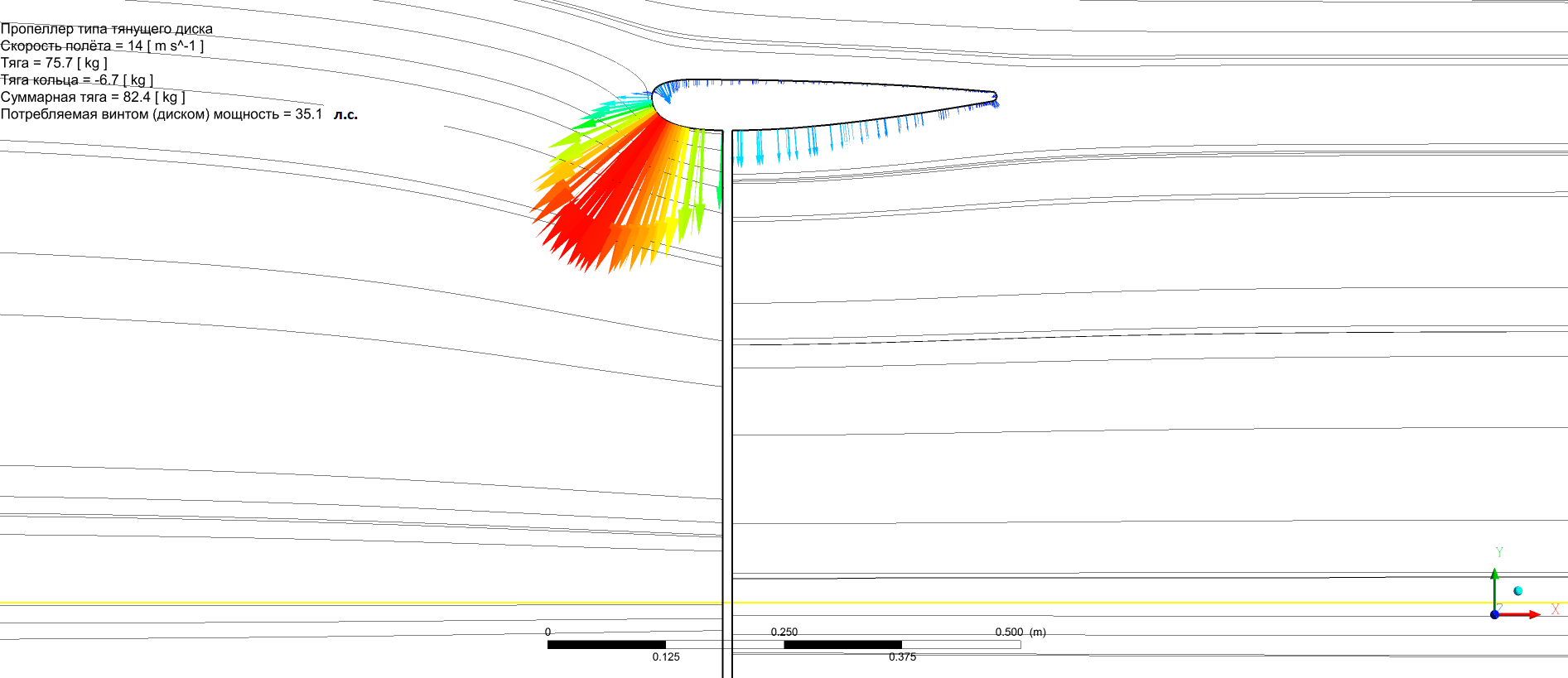Click the red X axis arrow on triad

(x=1522, y=614)
